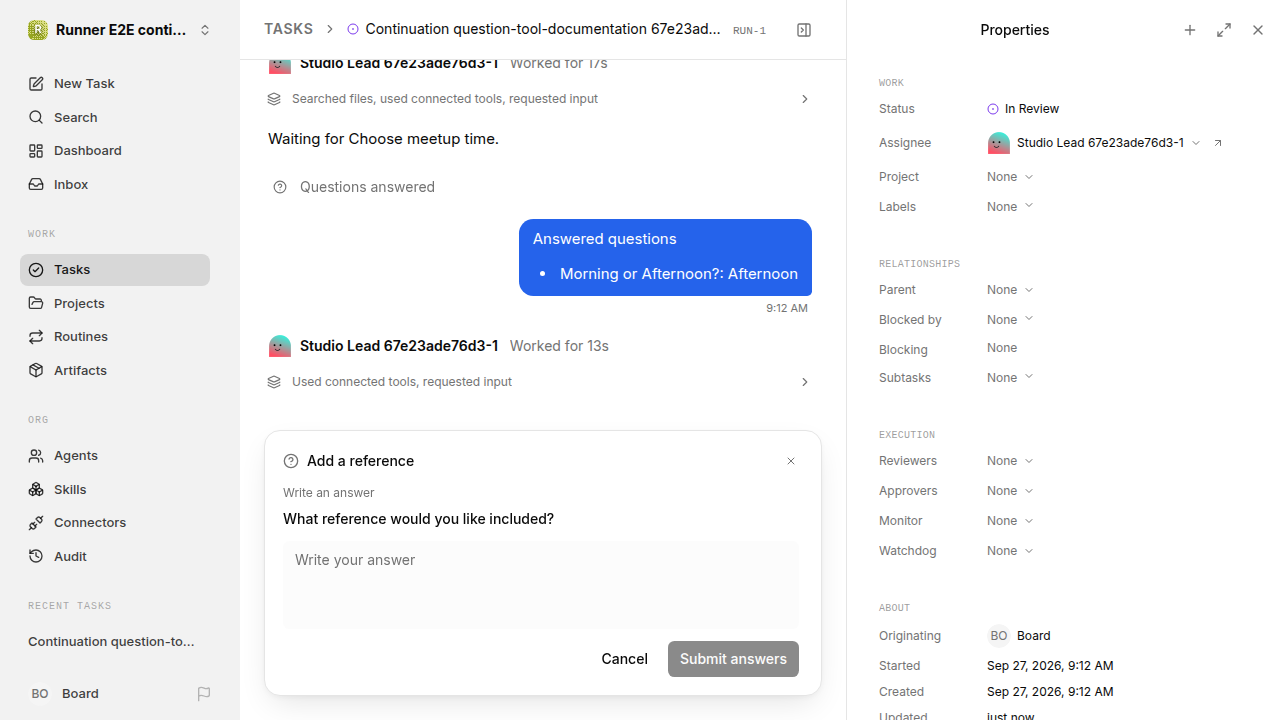Open the Subtasks None dropdown

(x=1010, y=378)
